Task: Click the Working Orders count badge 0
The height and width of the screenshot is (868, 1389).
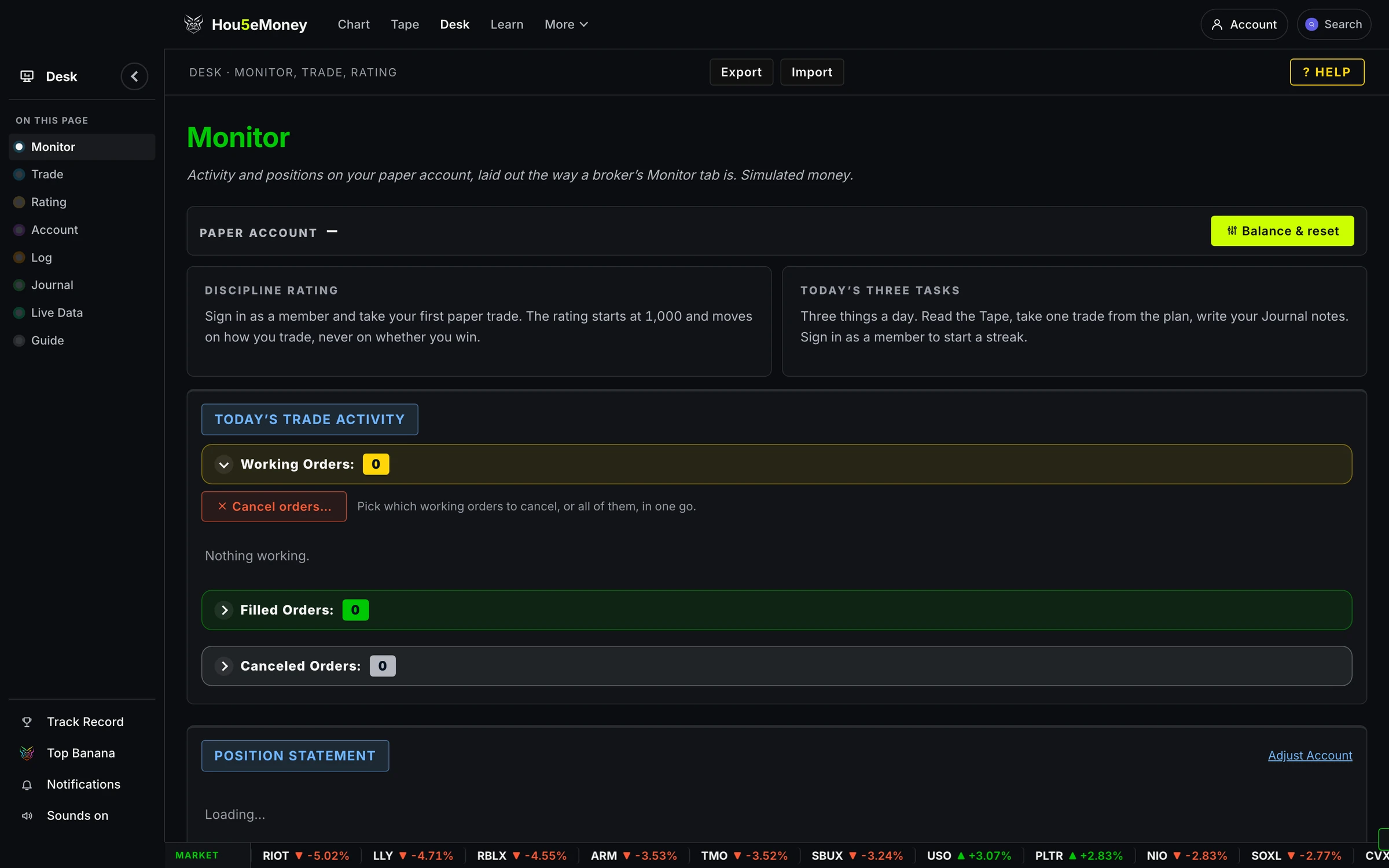Action: click(x=376, y=464)
